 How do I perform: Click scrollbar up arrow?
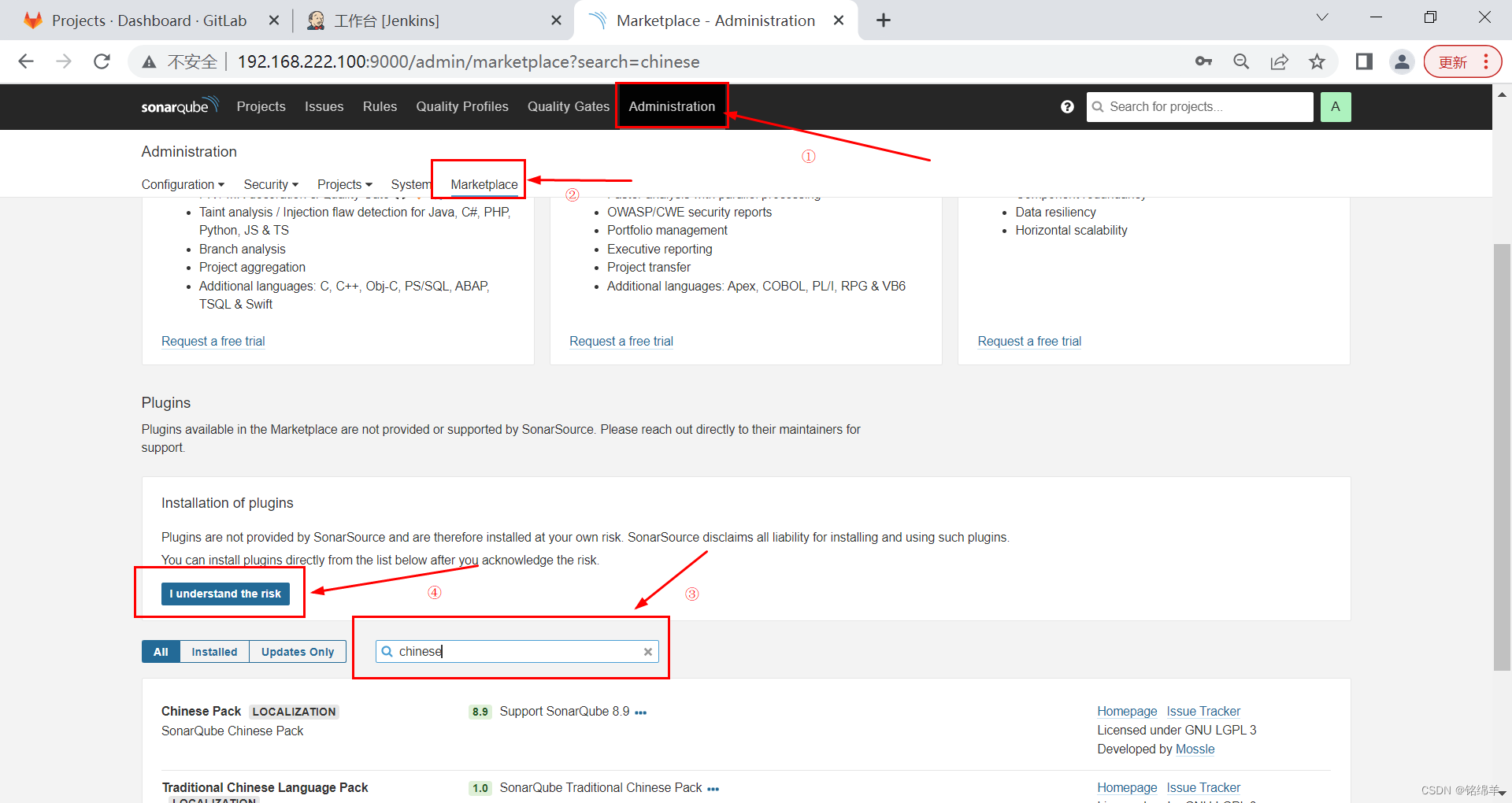click(1502, 94)
